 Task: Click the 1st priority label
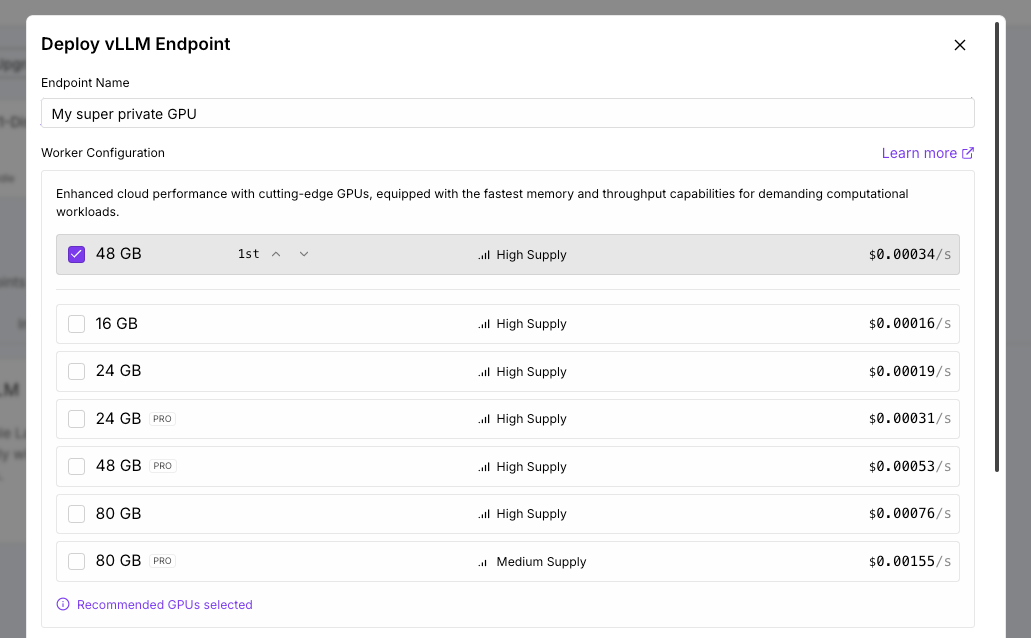pos(249,254)
